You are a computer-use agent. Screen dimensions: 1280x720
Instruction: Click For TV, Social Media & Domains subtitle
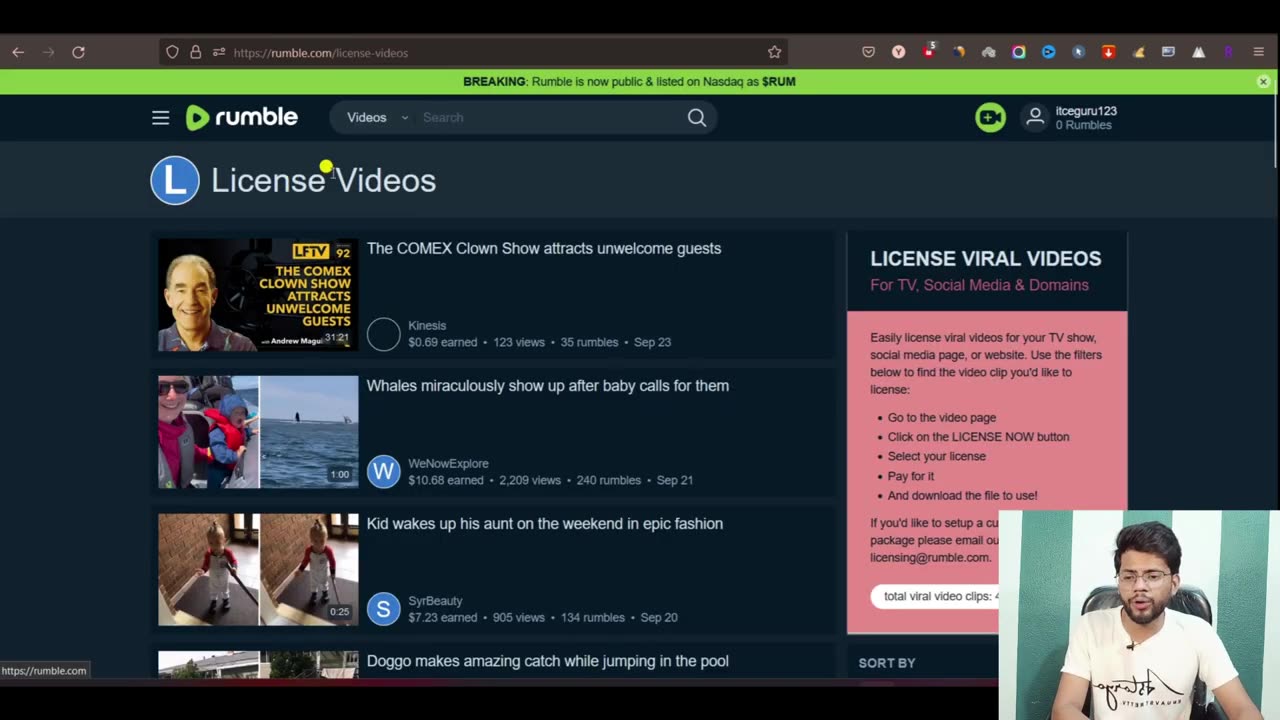(979, 285)
